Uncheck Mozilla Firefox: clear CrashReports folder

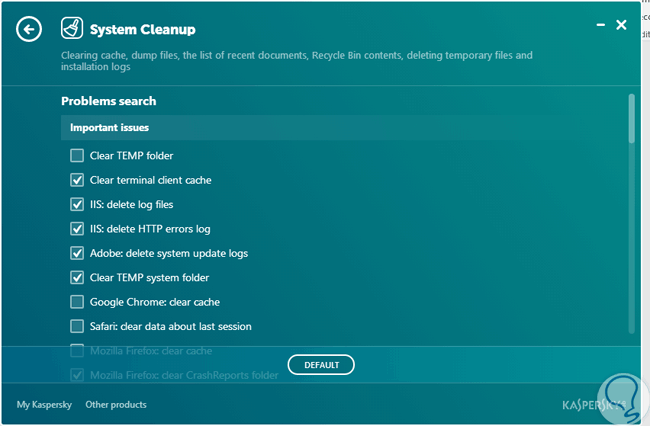[x=77, y=375]
